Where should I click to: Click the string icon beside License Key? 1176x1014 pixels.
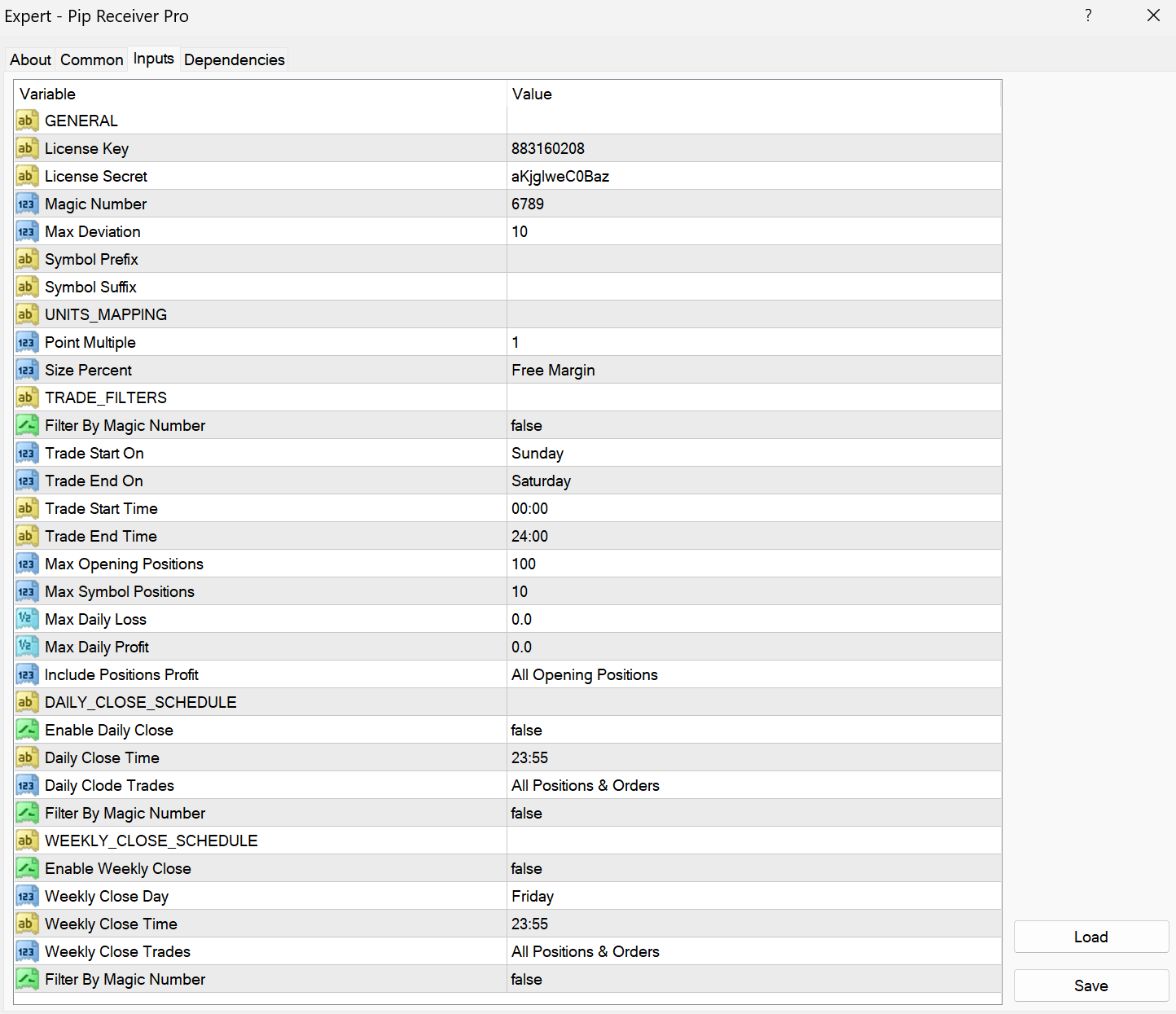pos(26,148)
